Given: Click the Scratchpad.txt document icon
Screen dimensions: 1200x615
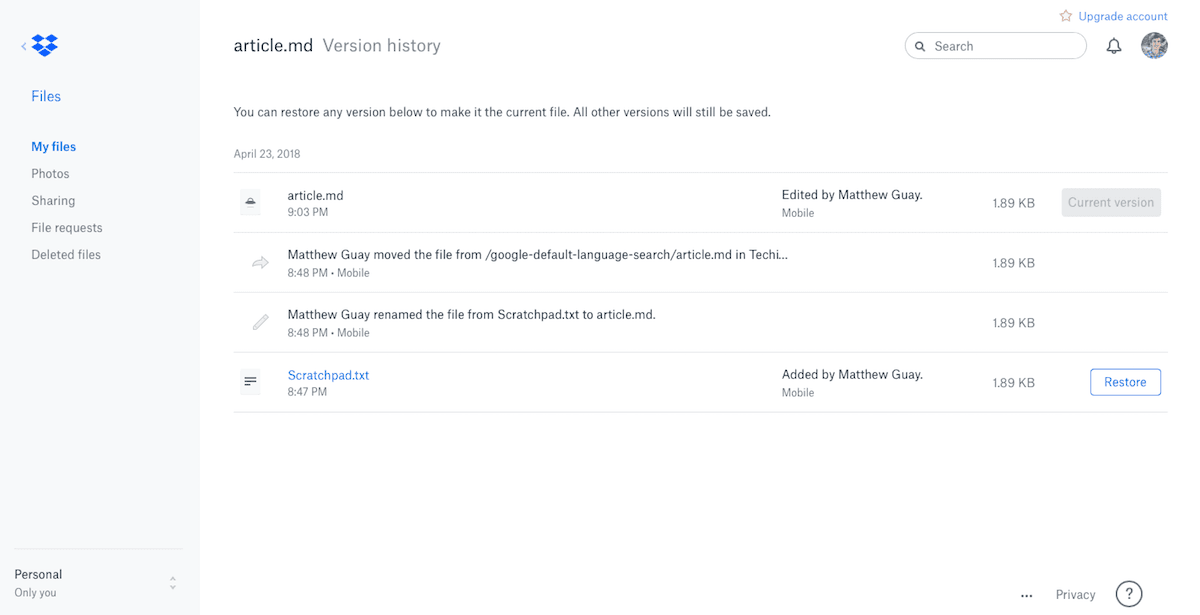Looking at the screenshot, I should coord(250,382).
